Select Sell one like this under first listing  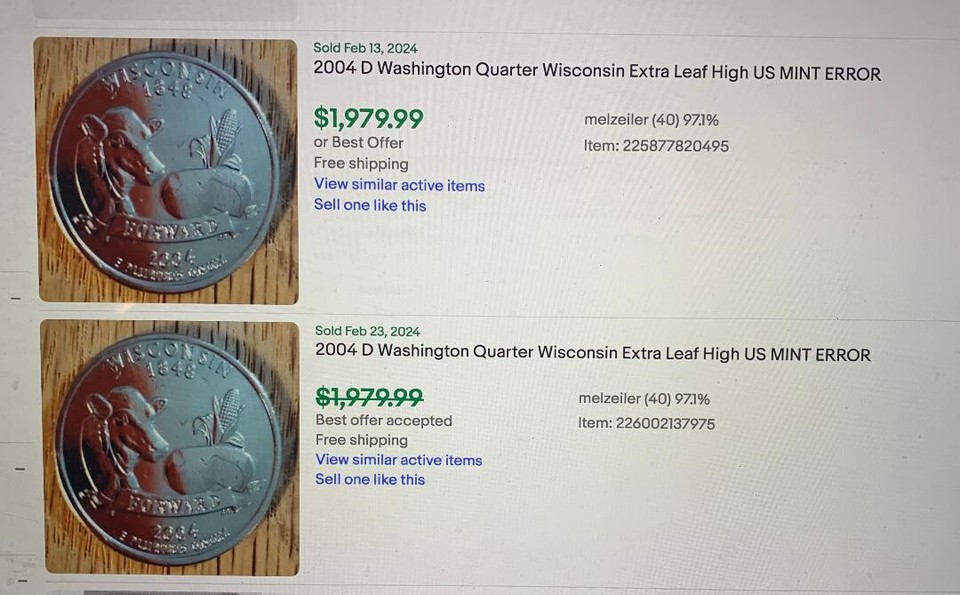pos(370,205)
